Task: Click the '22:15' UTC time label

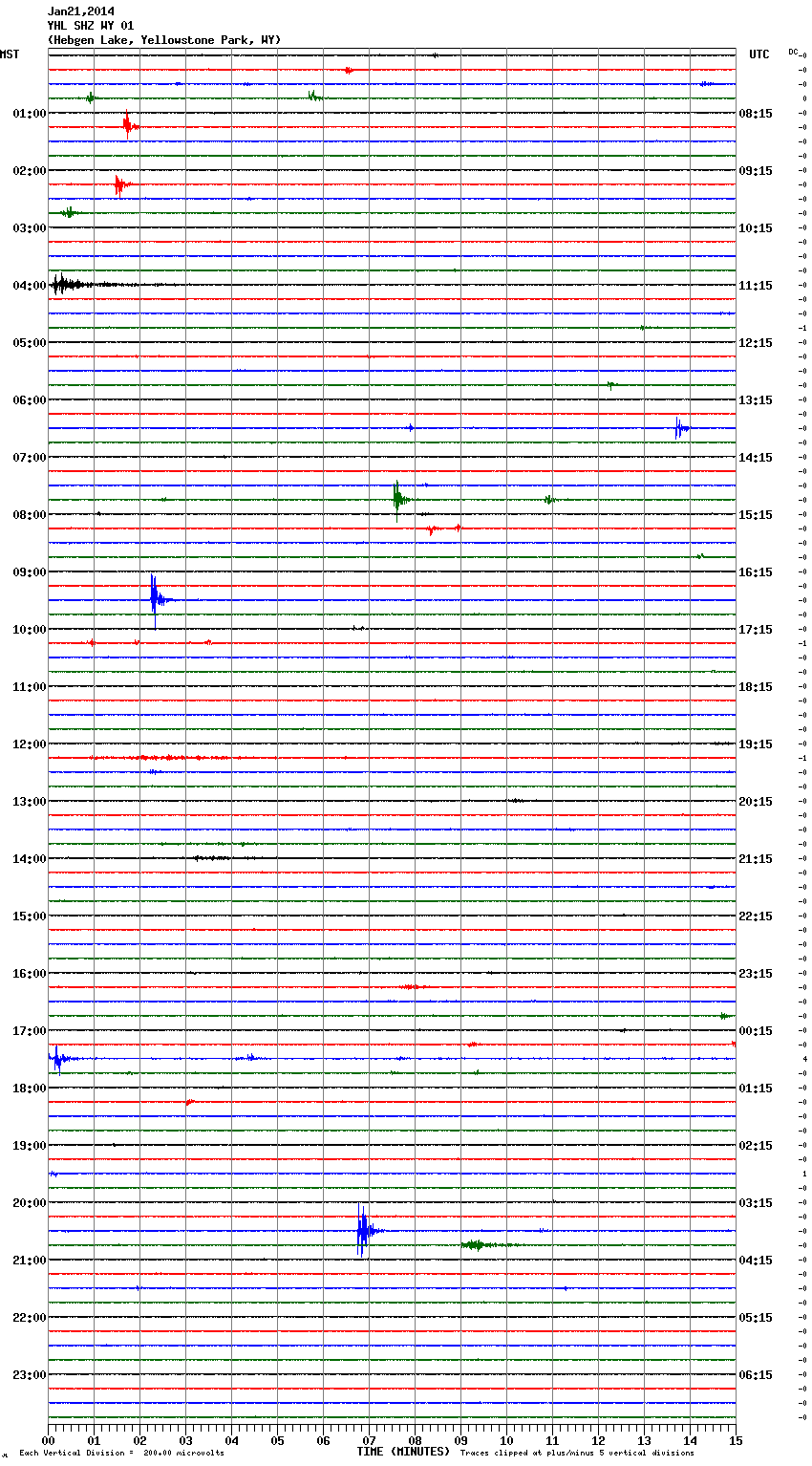Action: tap(756, 916)
